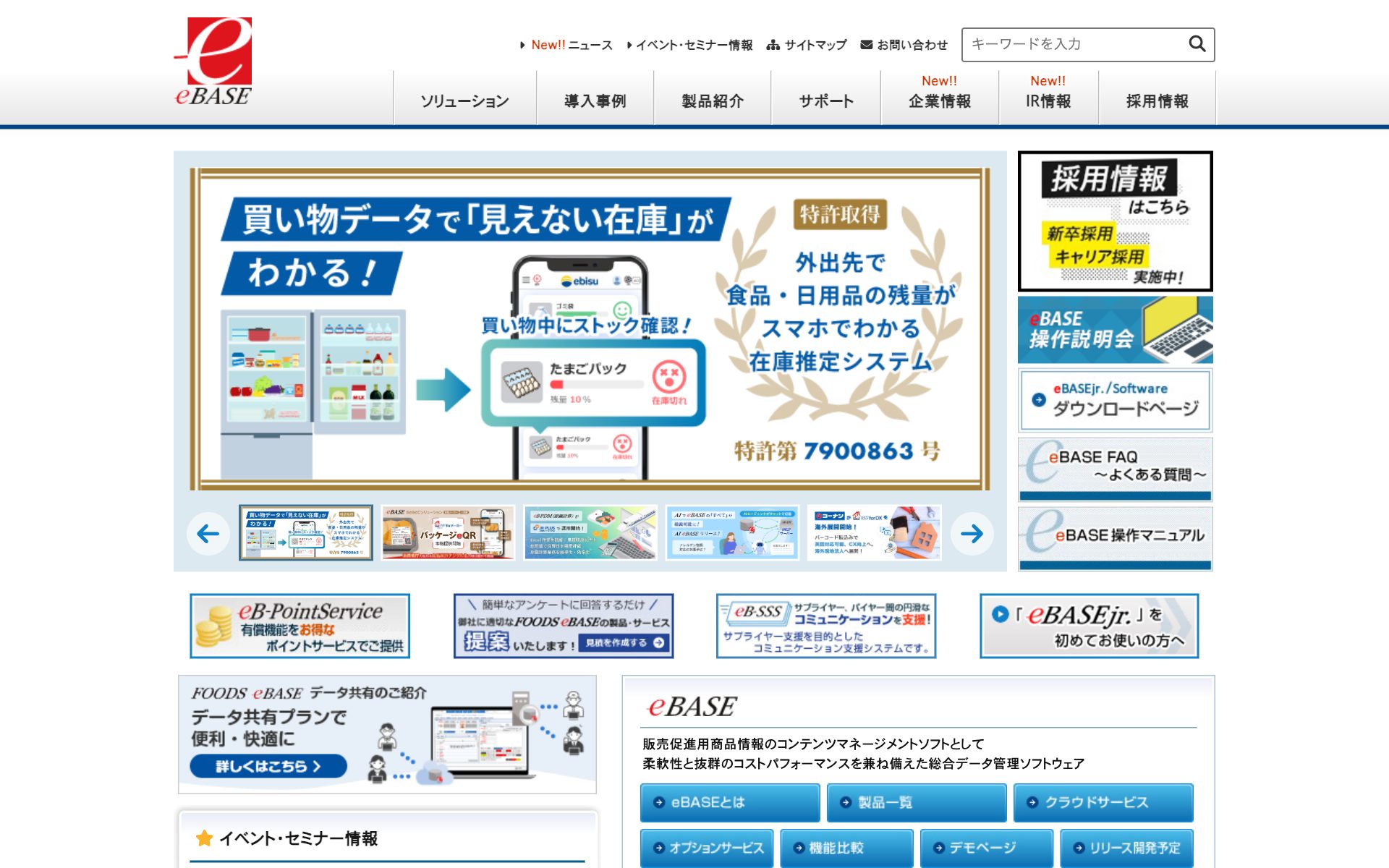The image size is (1389, 868).
Task: Open the eBASE FAQ banner
Action: coord(1115,469)
